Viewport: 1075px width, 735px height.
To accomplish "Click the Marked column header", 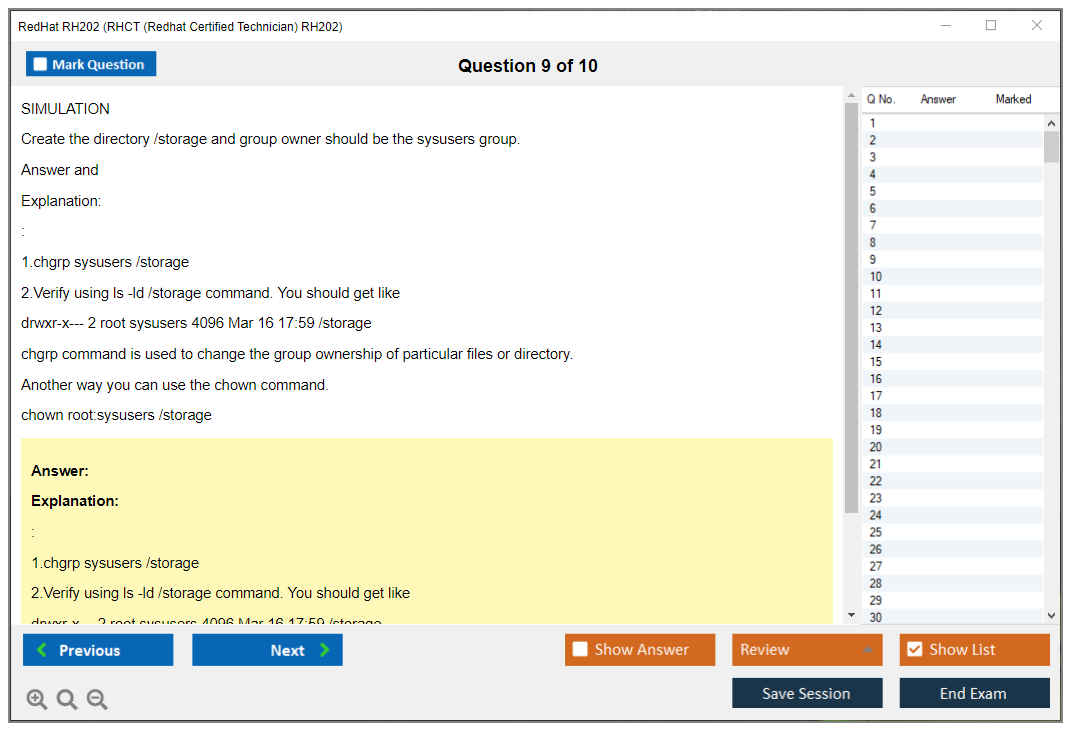I will point(1013,99).
